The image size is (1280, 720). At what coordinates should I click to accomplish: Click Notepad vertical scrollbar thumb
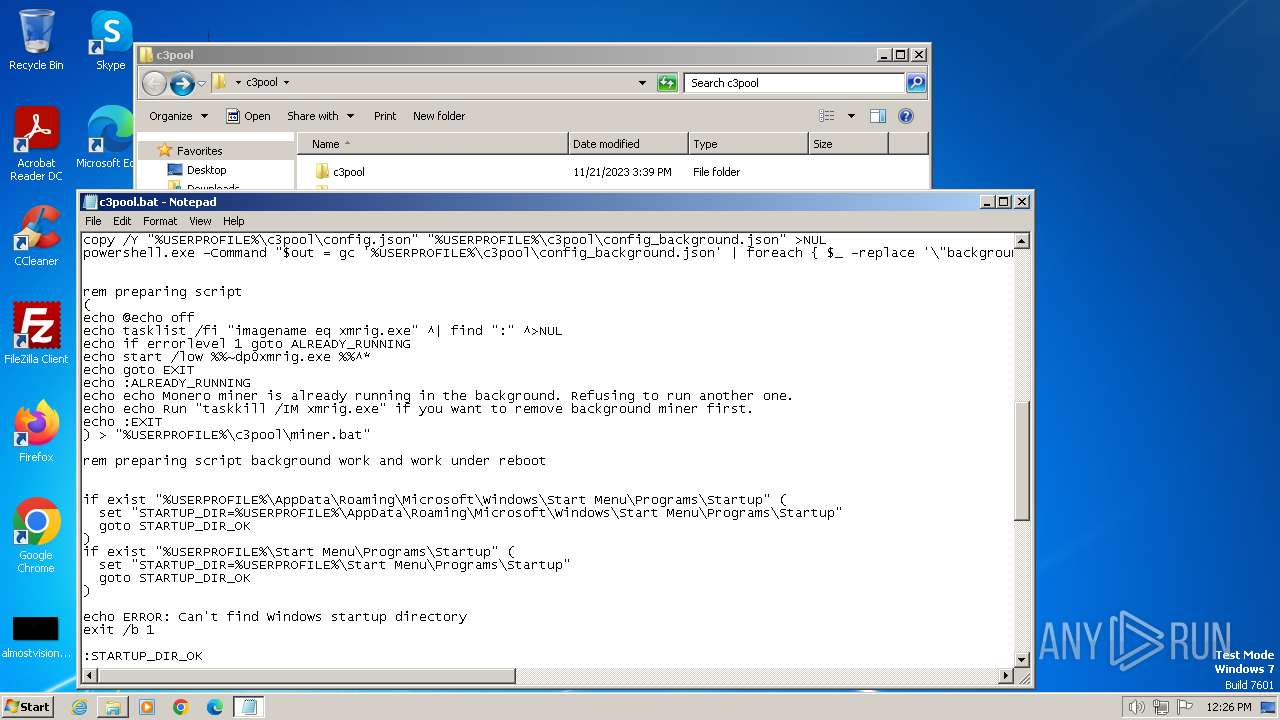[x=1021, y=460]
